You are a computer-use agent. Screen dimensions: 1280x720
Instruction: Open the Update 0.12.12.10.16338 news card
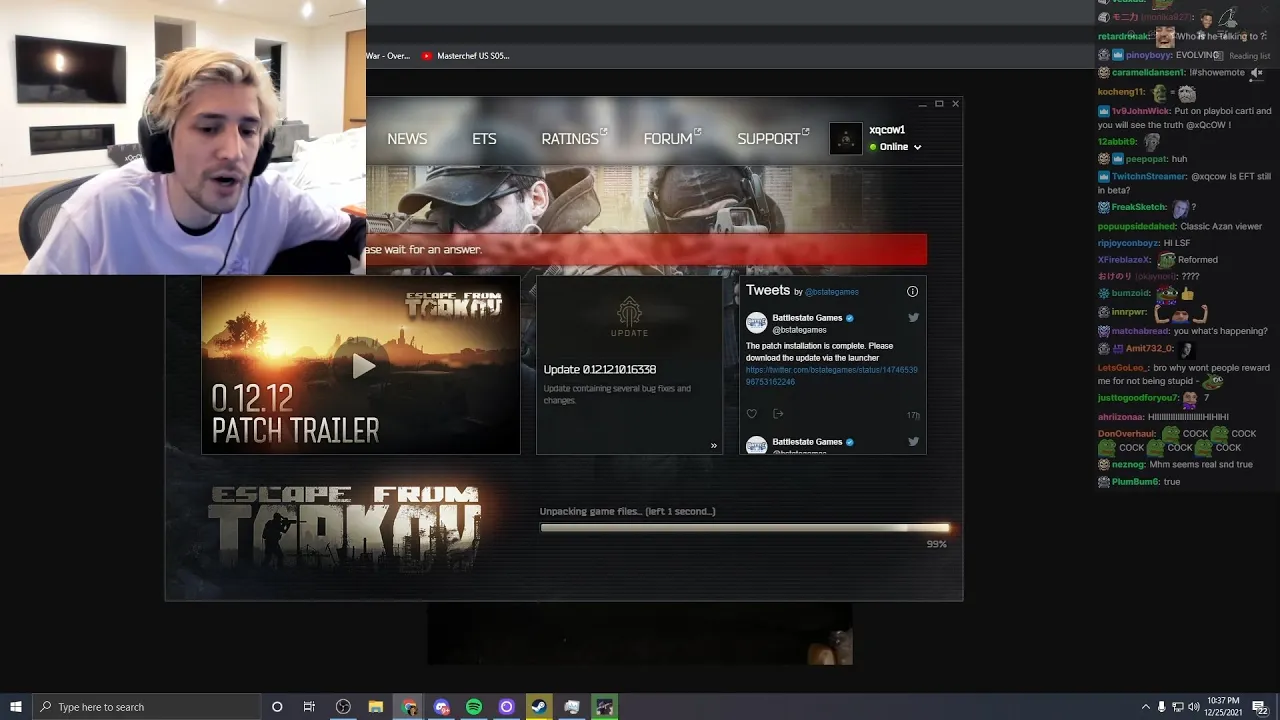click(x=629, y=365)
